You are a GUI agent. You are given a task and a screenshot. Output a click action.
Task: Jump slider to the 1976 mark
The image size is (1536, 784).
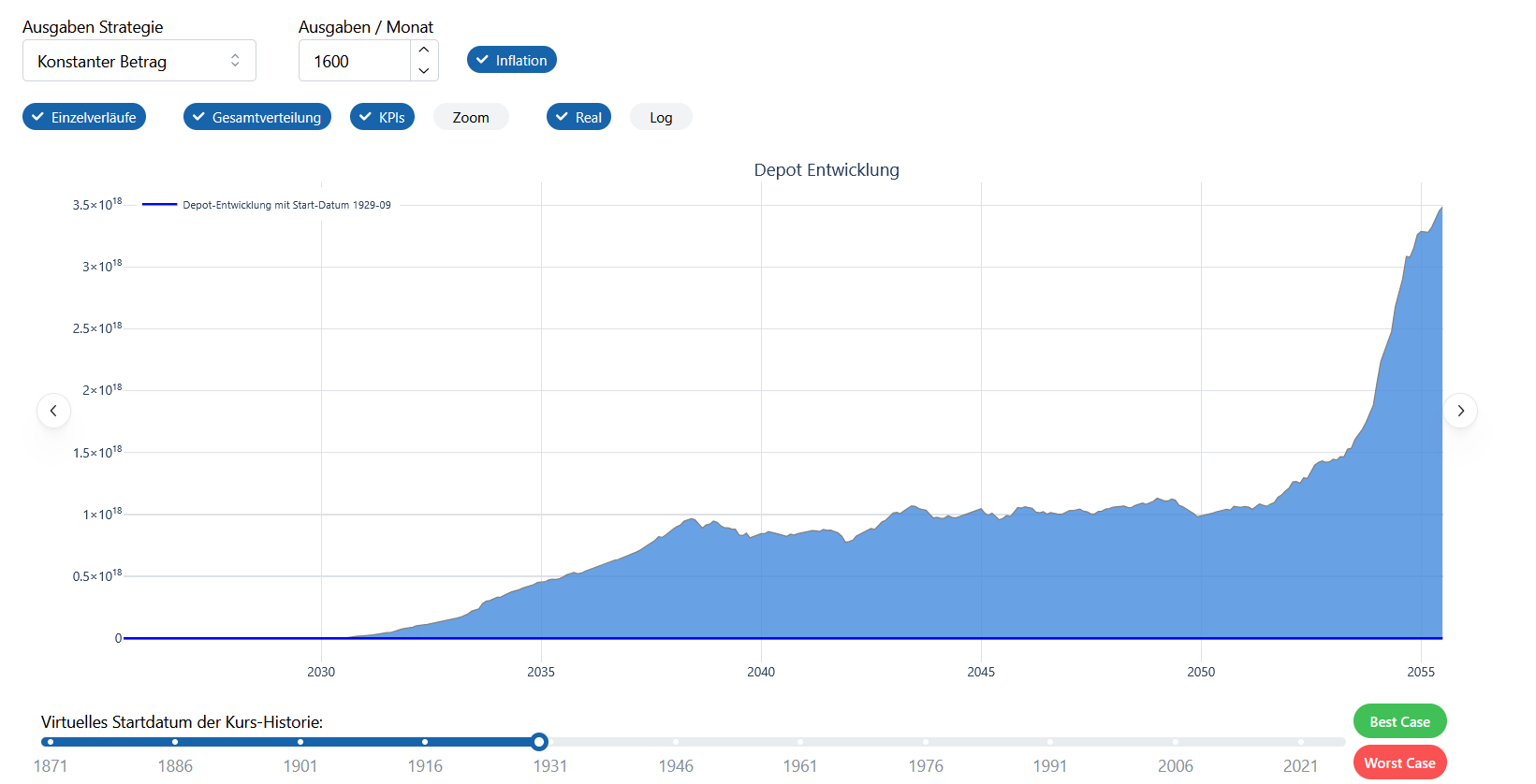926,742
